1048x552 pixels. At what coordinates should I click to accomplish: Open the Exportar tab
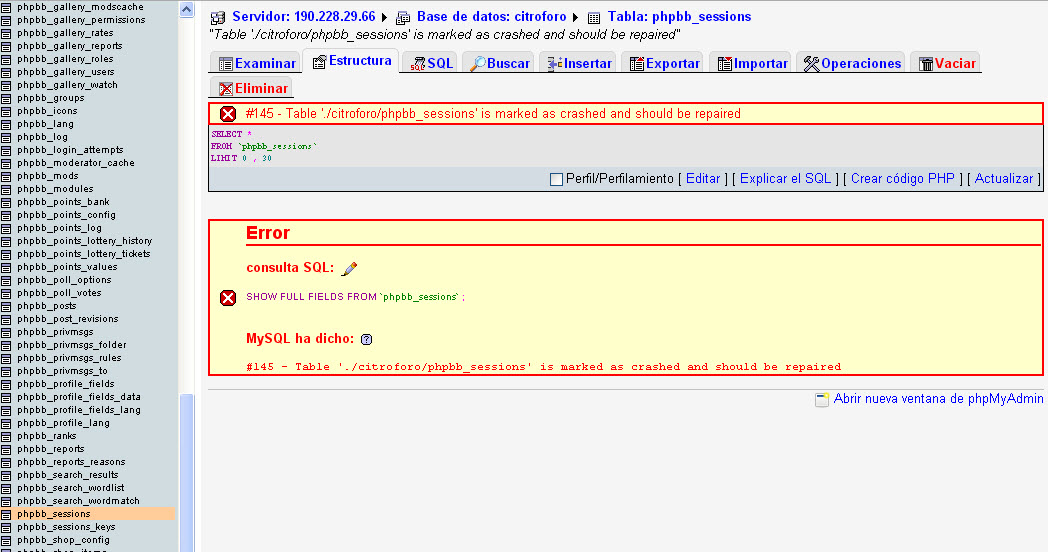click(664, 63)
